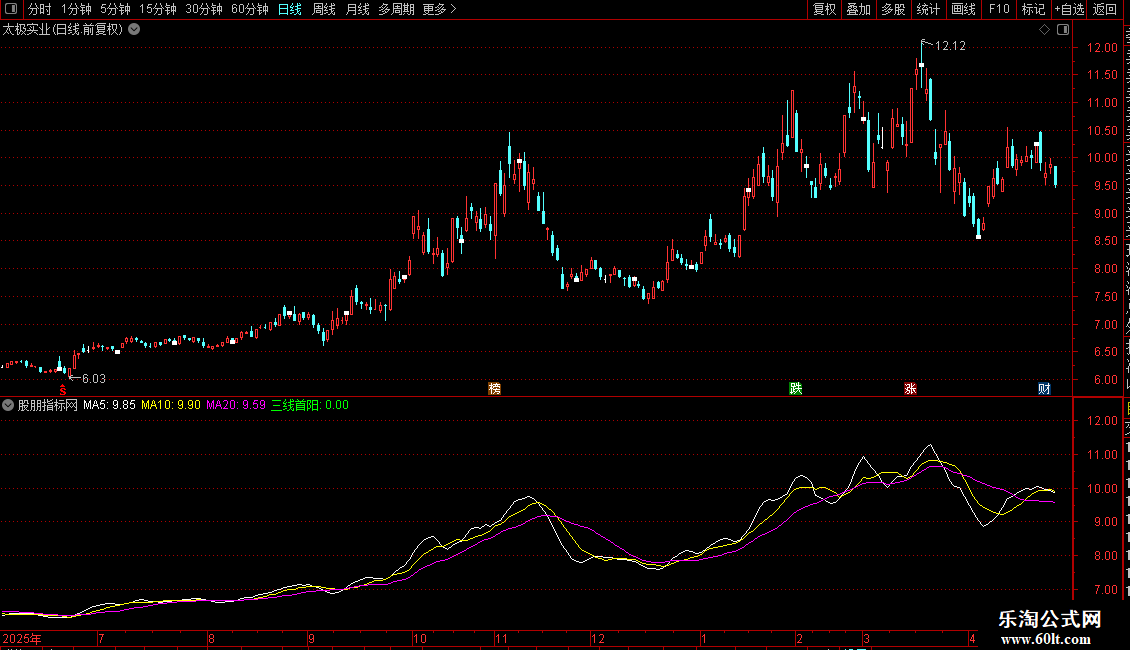Open F10 company information
The height and width of the screenshot is (650, 1130).
(x=999, y=9)
